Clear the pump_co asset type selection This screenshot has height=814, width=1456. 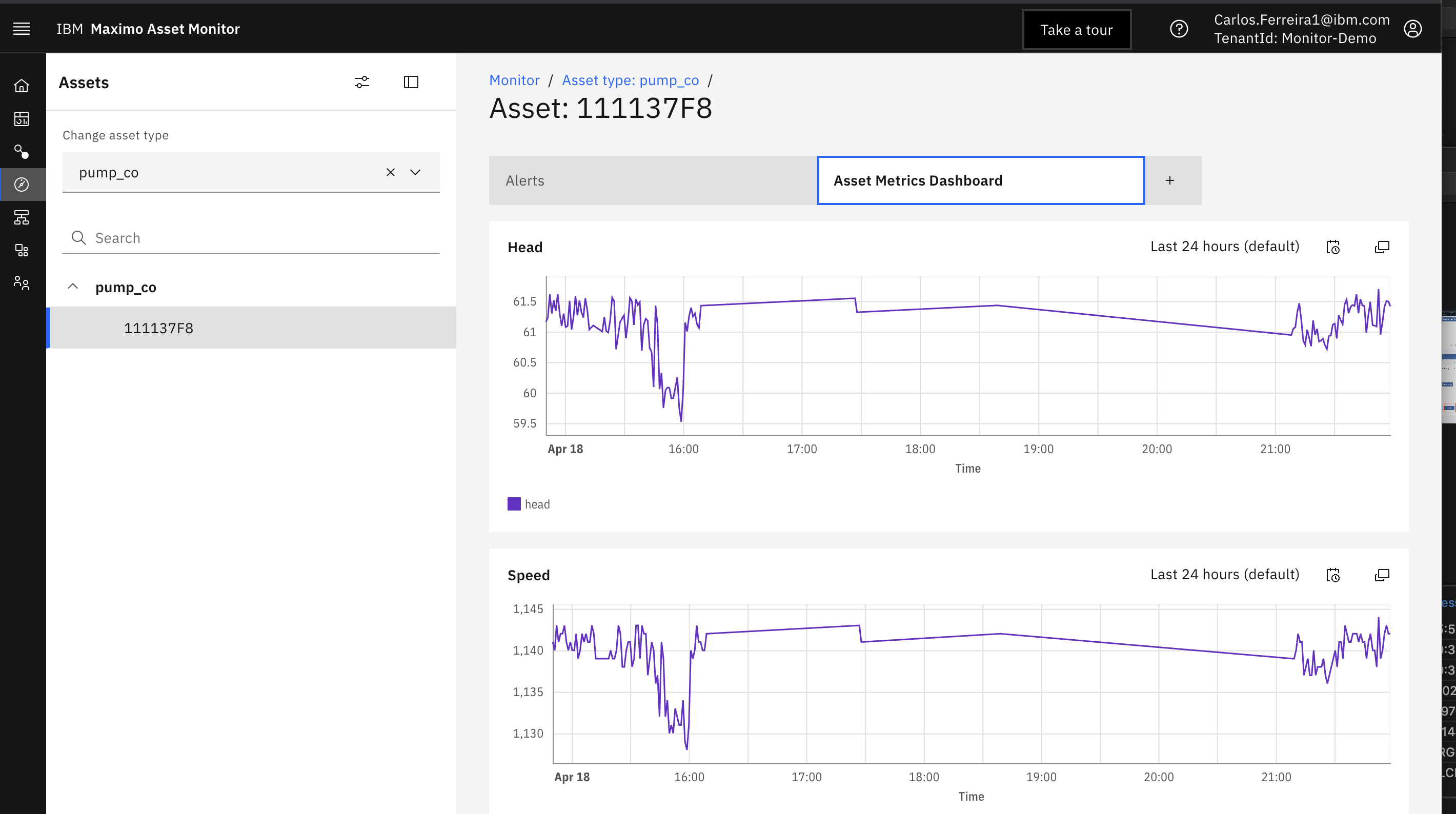coord(391,172)
